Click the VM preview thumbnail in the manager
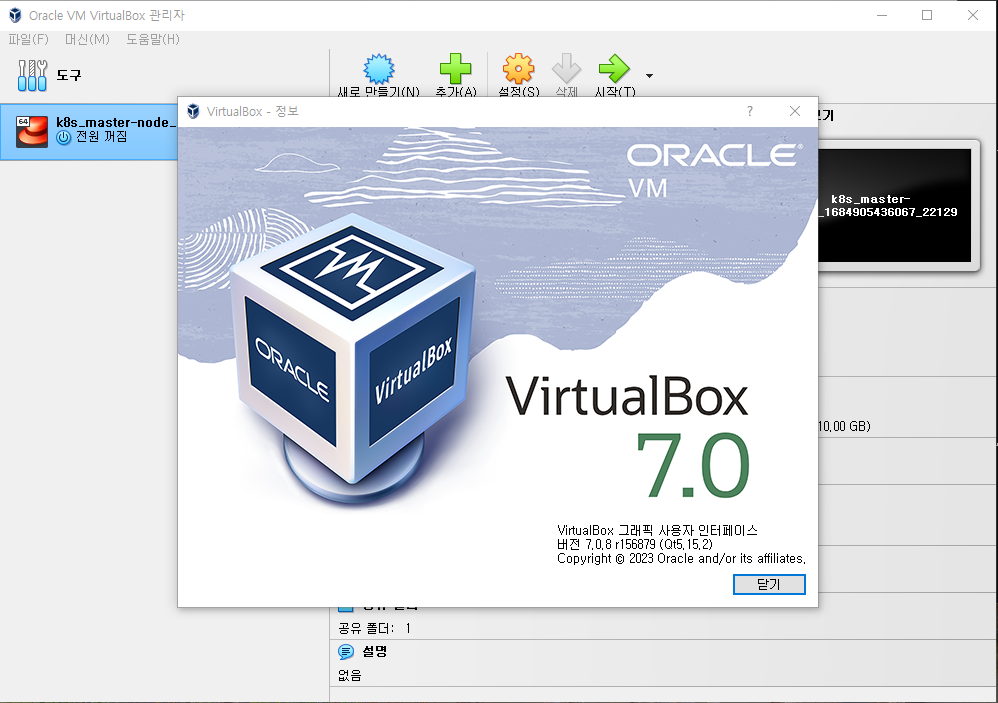The height and width of the screenshot is (703, 998). coord(894,205)
